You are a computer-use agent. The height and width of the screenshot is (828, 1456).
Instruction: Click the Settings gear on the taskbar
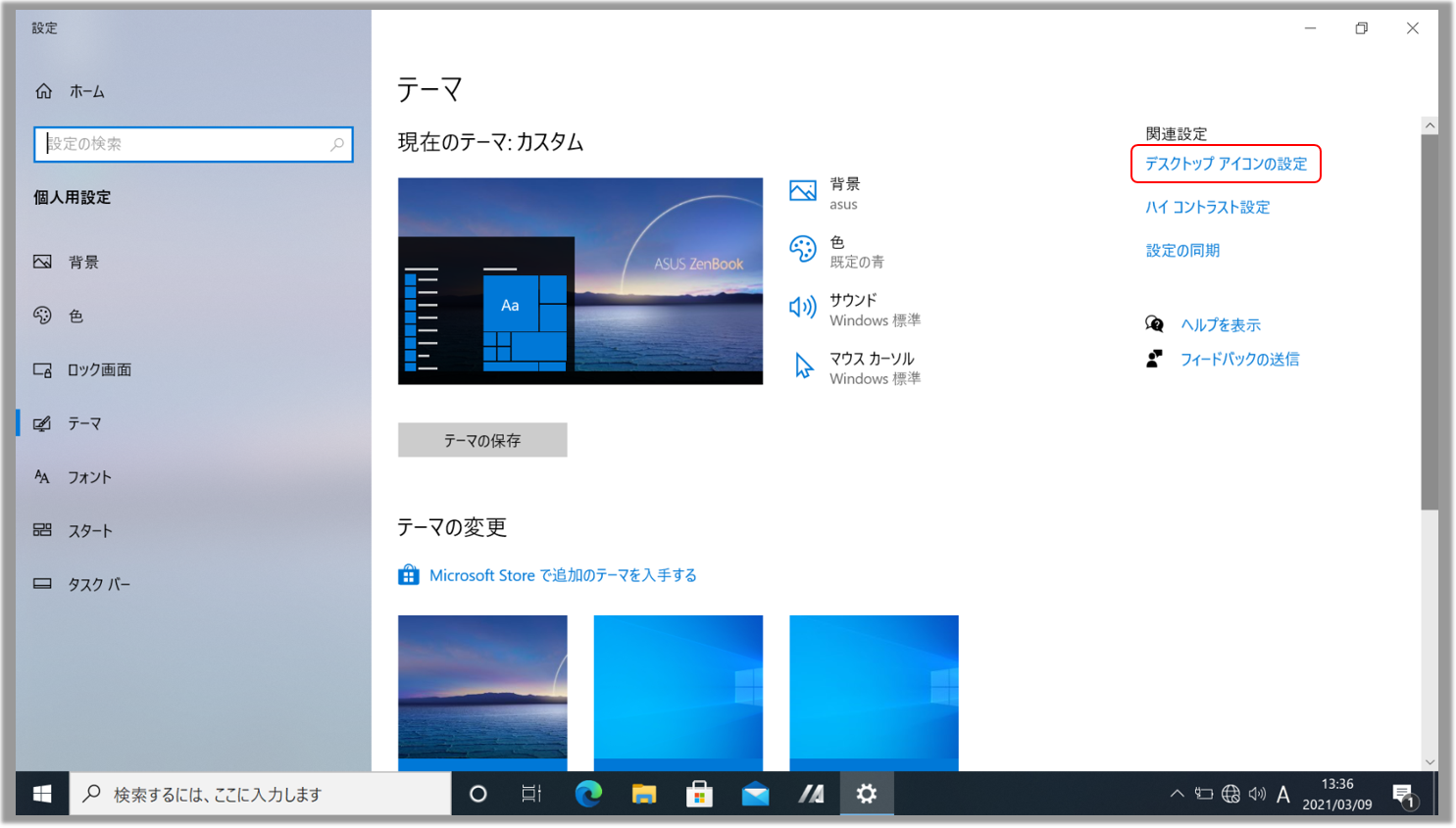867,794
